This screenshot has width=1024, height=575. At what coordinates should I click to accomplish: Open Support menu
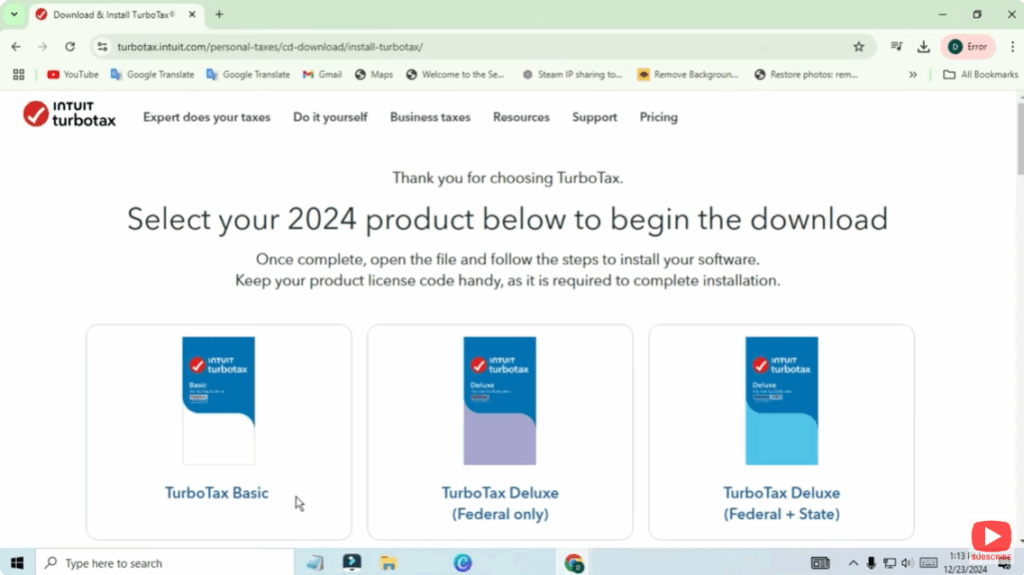tap(594, 117)
